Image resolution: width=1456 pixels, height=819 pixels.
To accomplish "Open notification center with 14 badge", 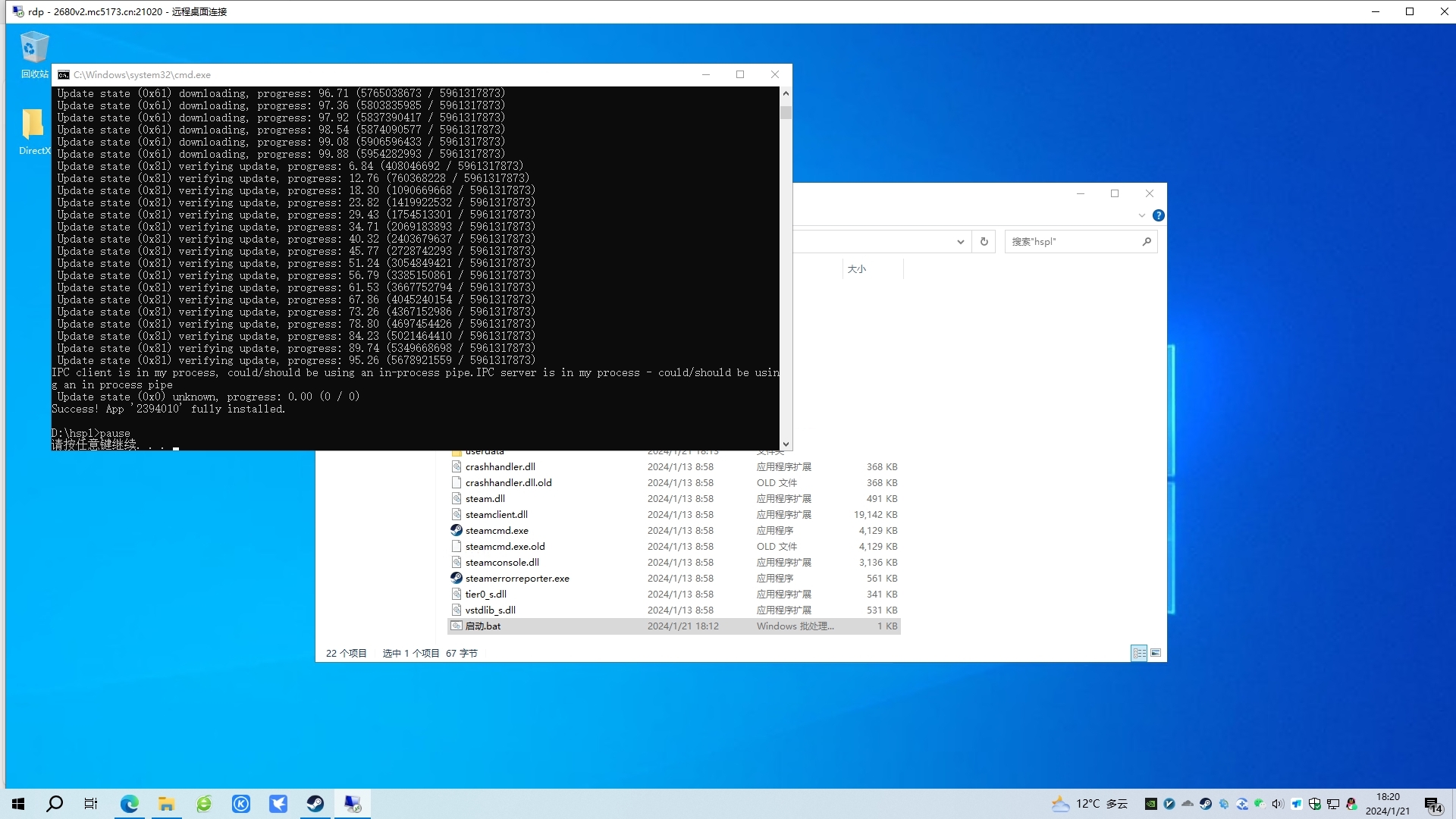I will click(x=1433, y=805).
